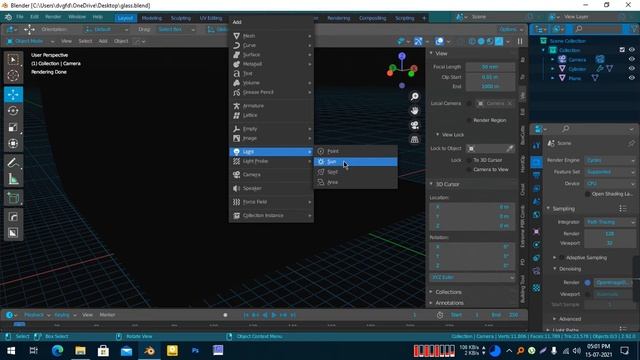Select the Cursor tool

(x=13, y=76)
